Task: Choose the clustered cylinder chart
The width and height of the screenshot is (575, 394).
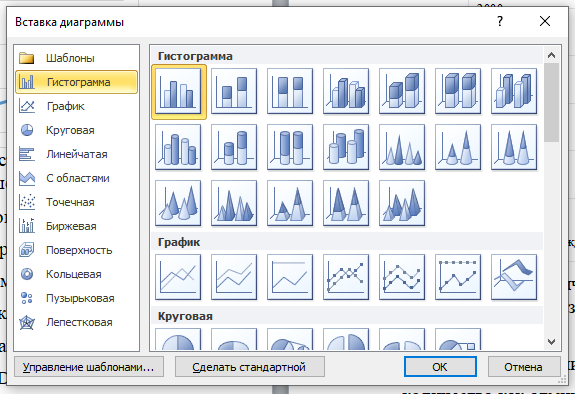Action: pyautogui.click(x=178, y=147)
